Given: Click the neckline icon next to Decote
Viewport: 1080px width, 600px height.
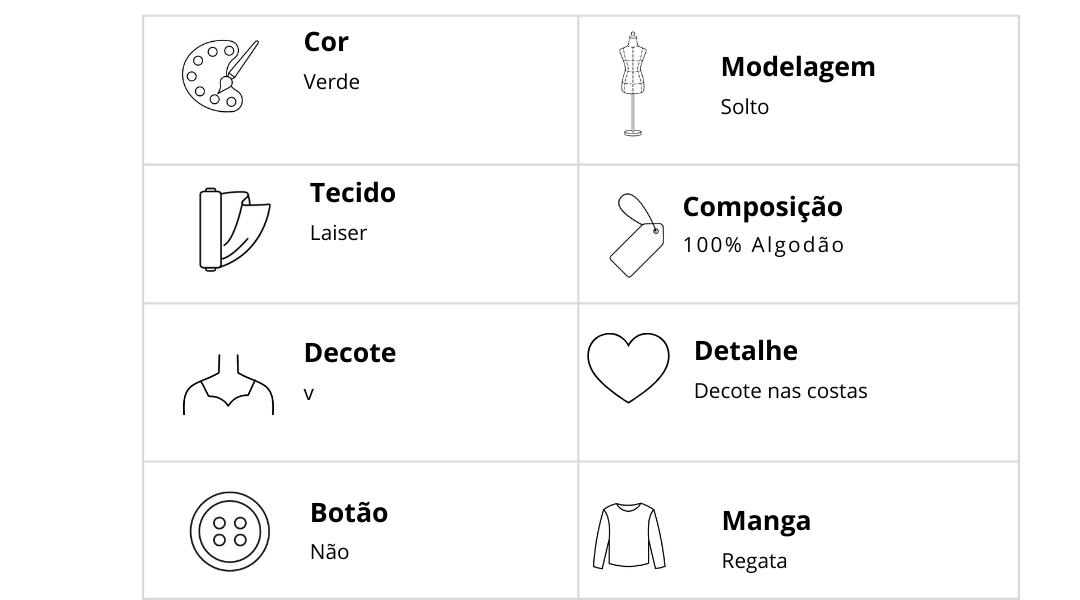Looking at the screenshot, I should (229, 384).
